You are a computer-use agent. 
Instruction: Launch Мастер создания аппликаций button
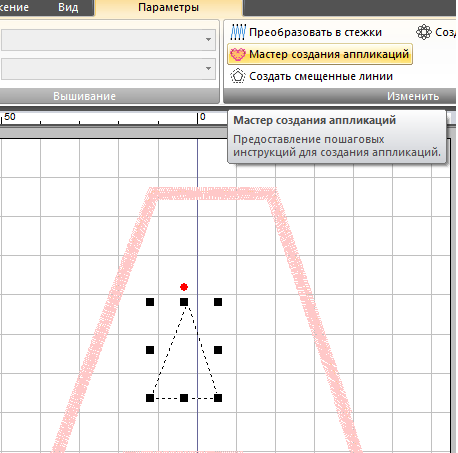tap(320, 54)
